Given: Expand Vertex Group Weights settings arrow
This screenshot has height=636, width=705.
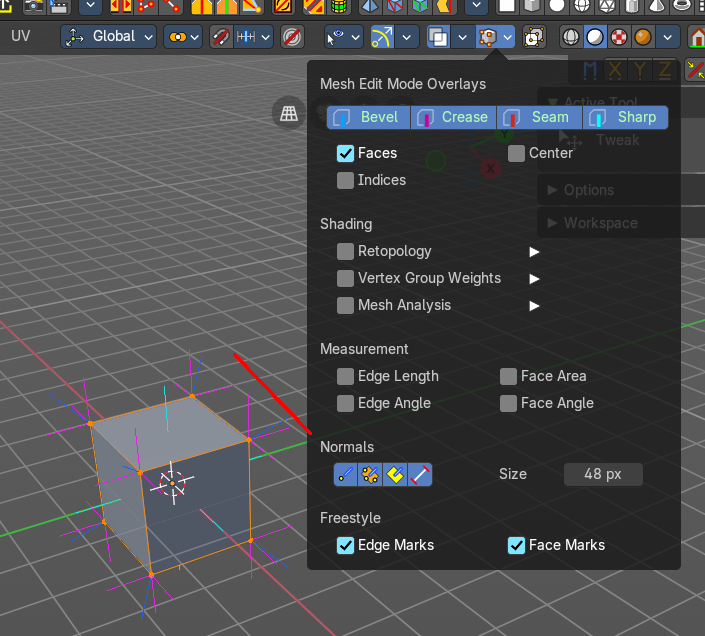Looking at the screenshot, I should pos(534,279).
